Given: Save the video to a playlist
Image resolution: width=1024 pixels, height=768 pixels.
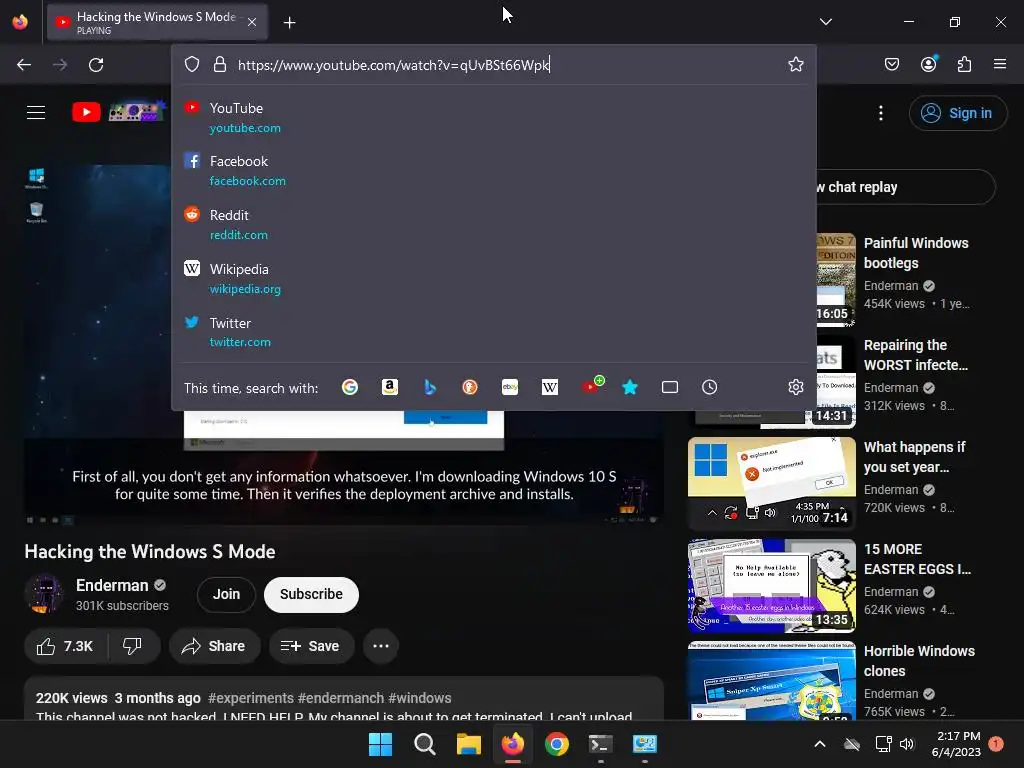Looking at the screenshot, I should click(x=310, y=647).
